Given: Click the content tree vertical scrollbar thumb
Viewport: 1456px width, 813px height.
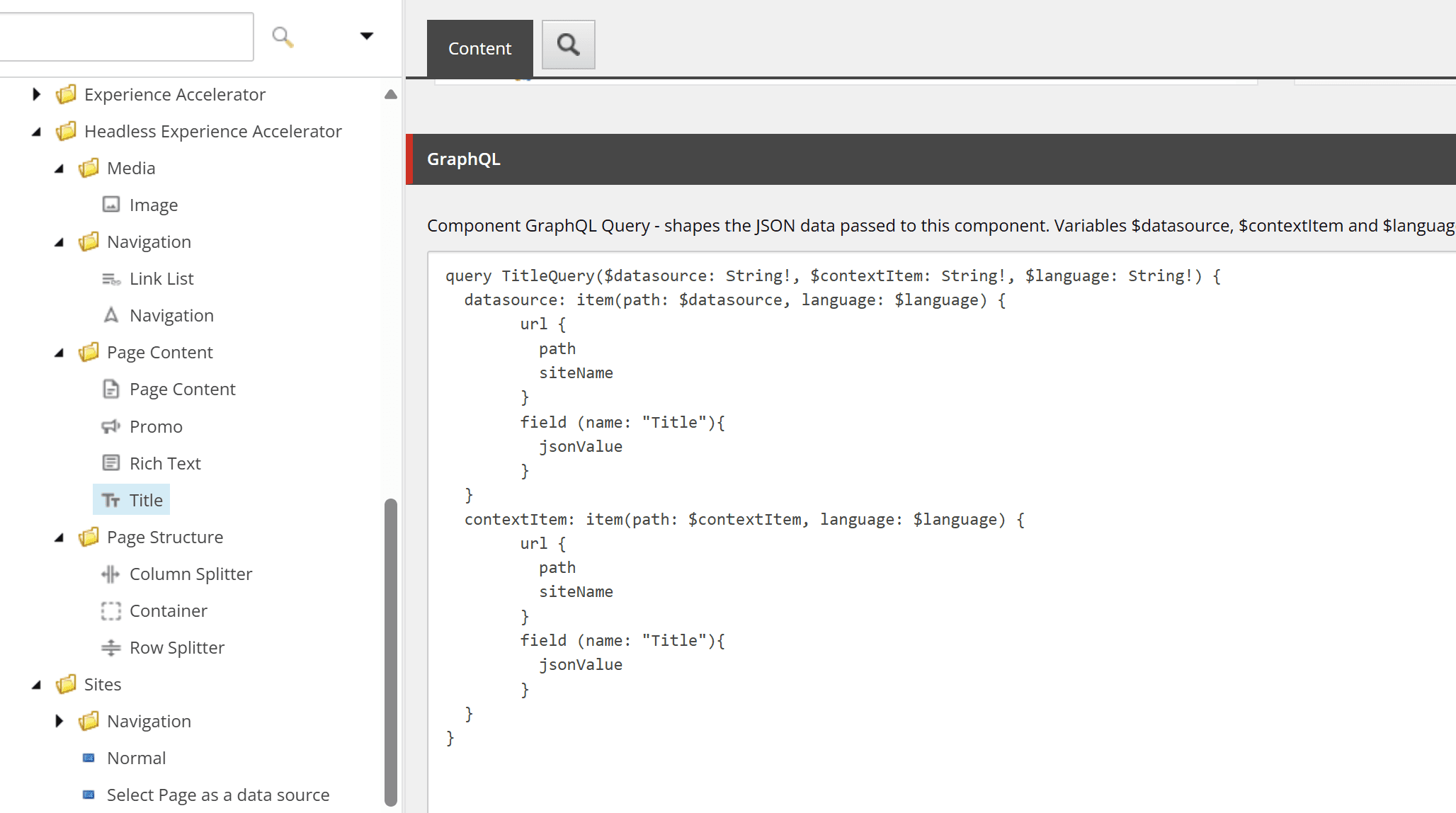Looking at the screenshot, I should 390,652.
